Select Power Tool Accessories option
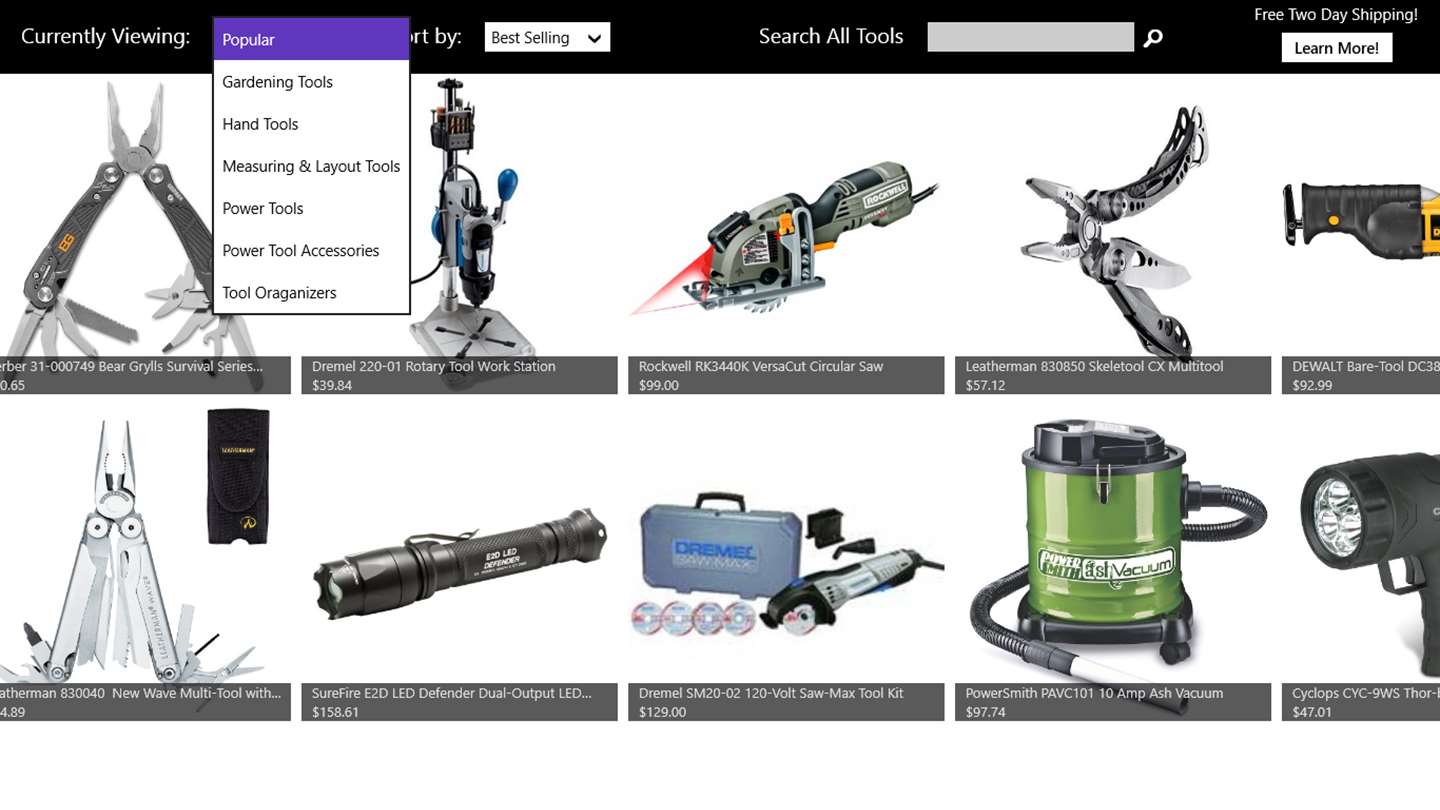The width and height of the screenshot is (1440, 810). [311, 250]
